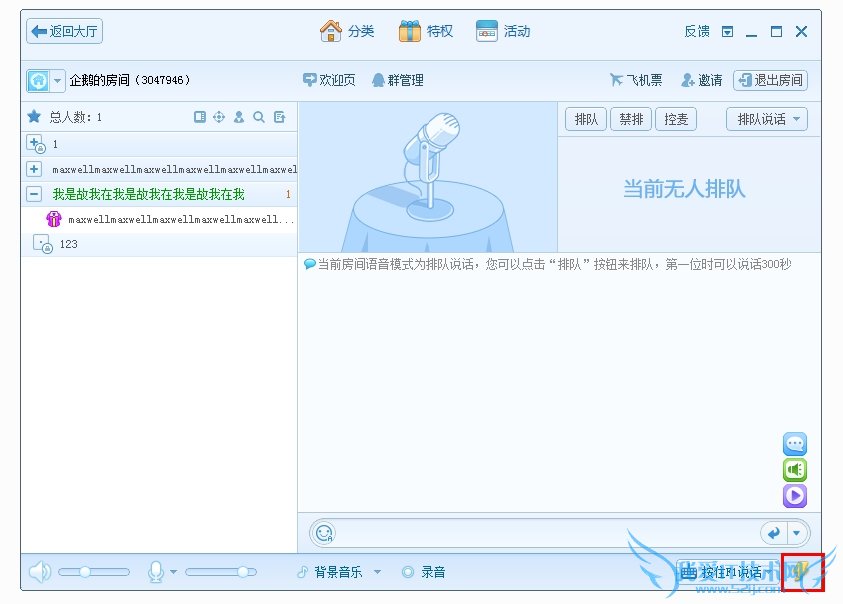Select the locked sub-channel 123
The image size is (843, 604).
click(x=159, y=244)
